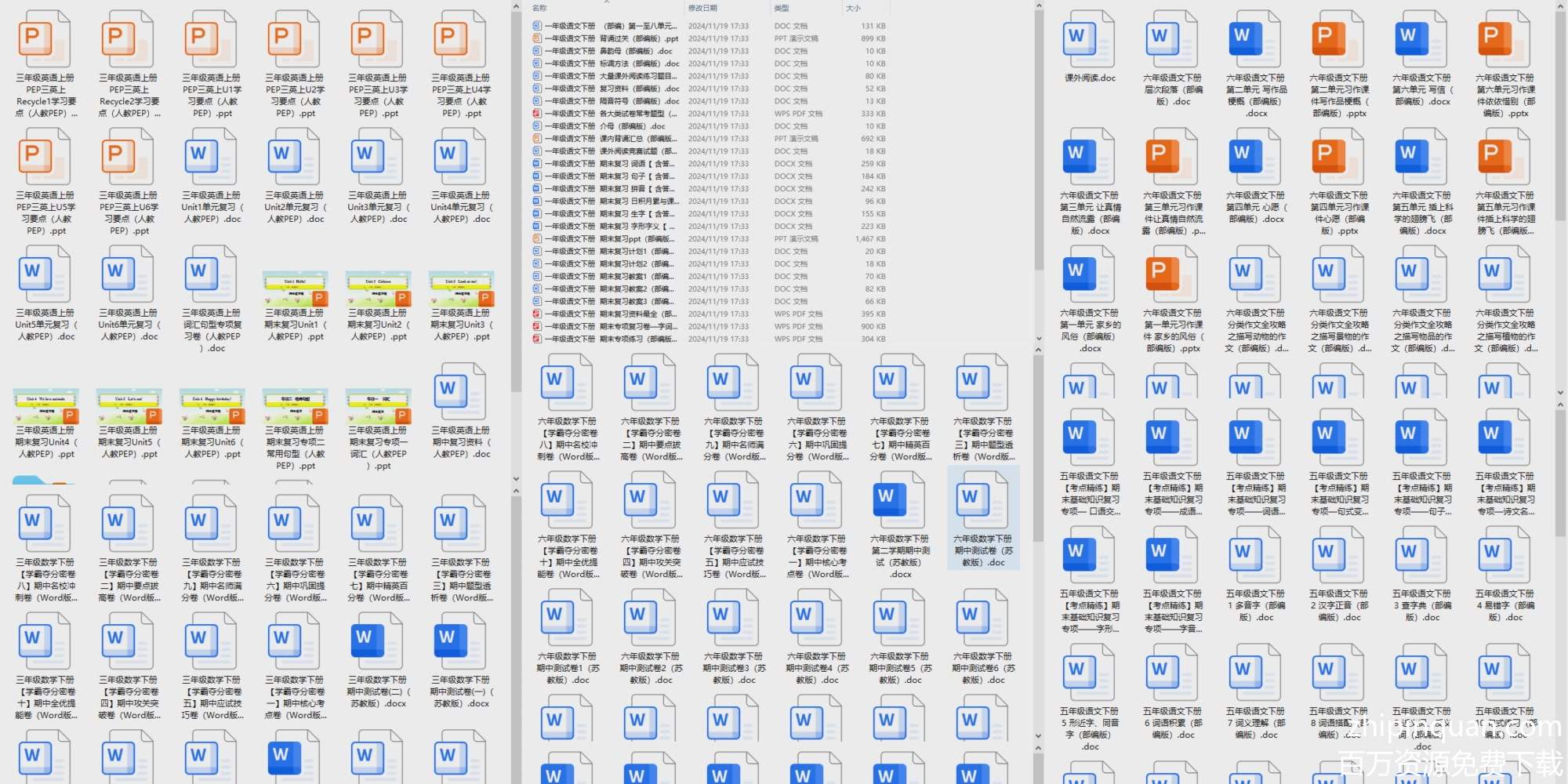Select list row 一年级语文下册 背诵过关（部编版）.ppt
The image size is (1568, 784).
[710, 38]
